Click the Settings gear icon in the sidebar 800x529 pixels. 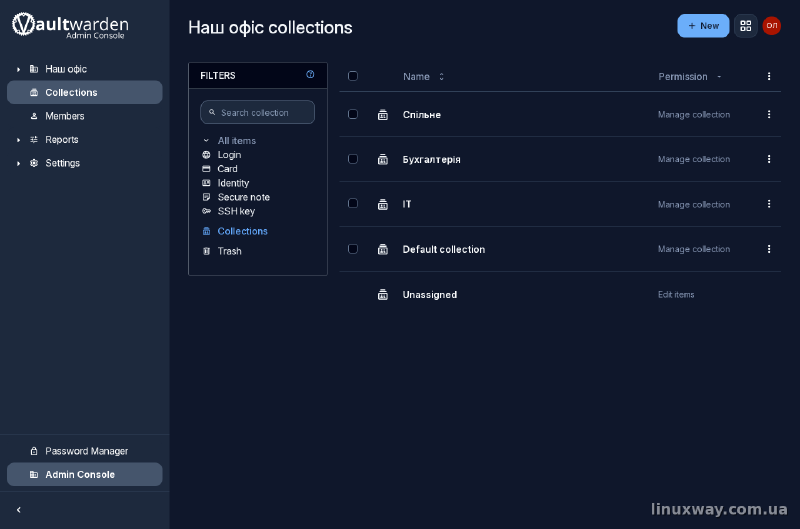point(34,163)
